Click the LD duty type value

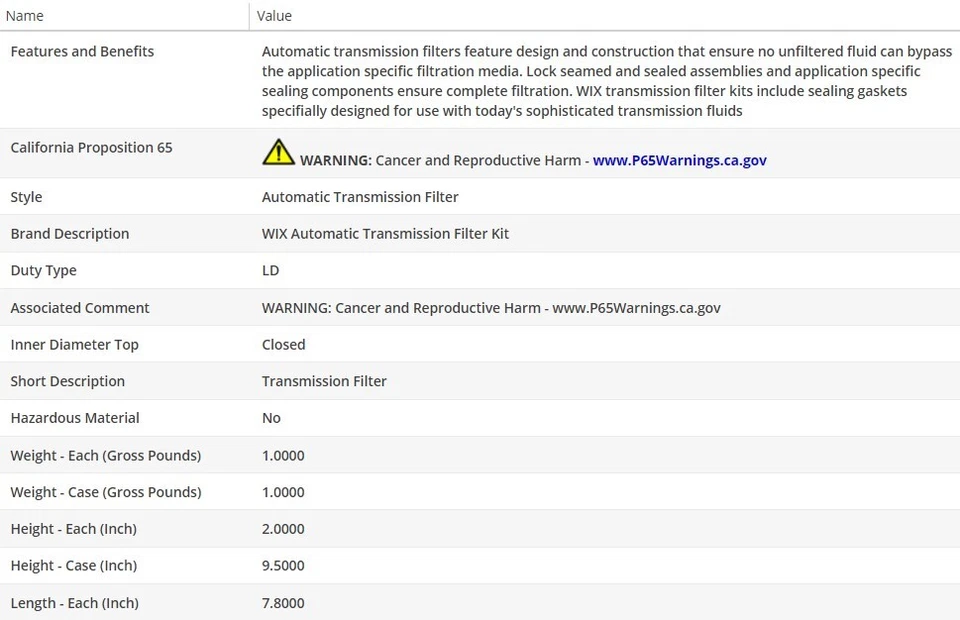click(x=271, y=271)
